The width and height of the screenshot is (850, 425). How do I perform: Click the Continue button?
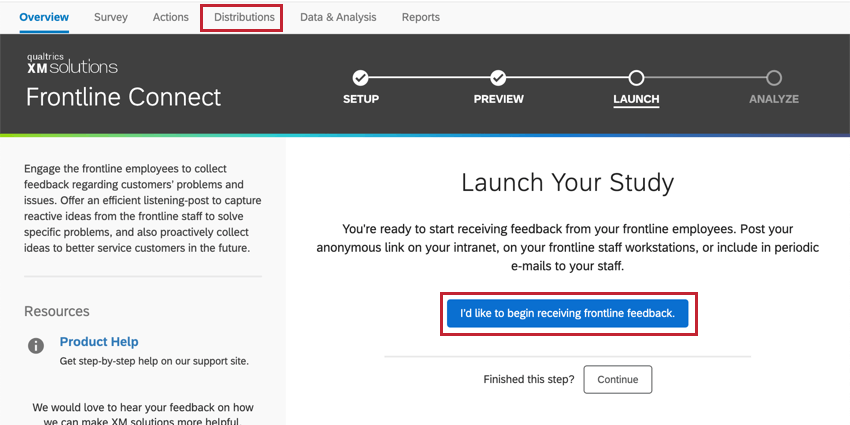(618, 379)
